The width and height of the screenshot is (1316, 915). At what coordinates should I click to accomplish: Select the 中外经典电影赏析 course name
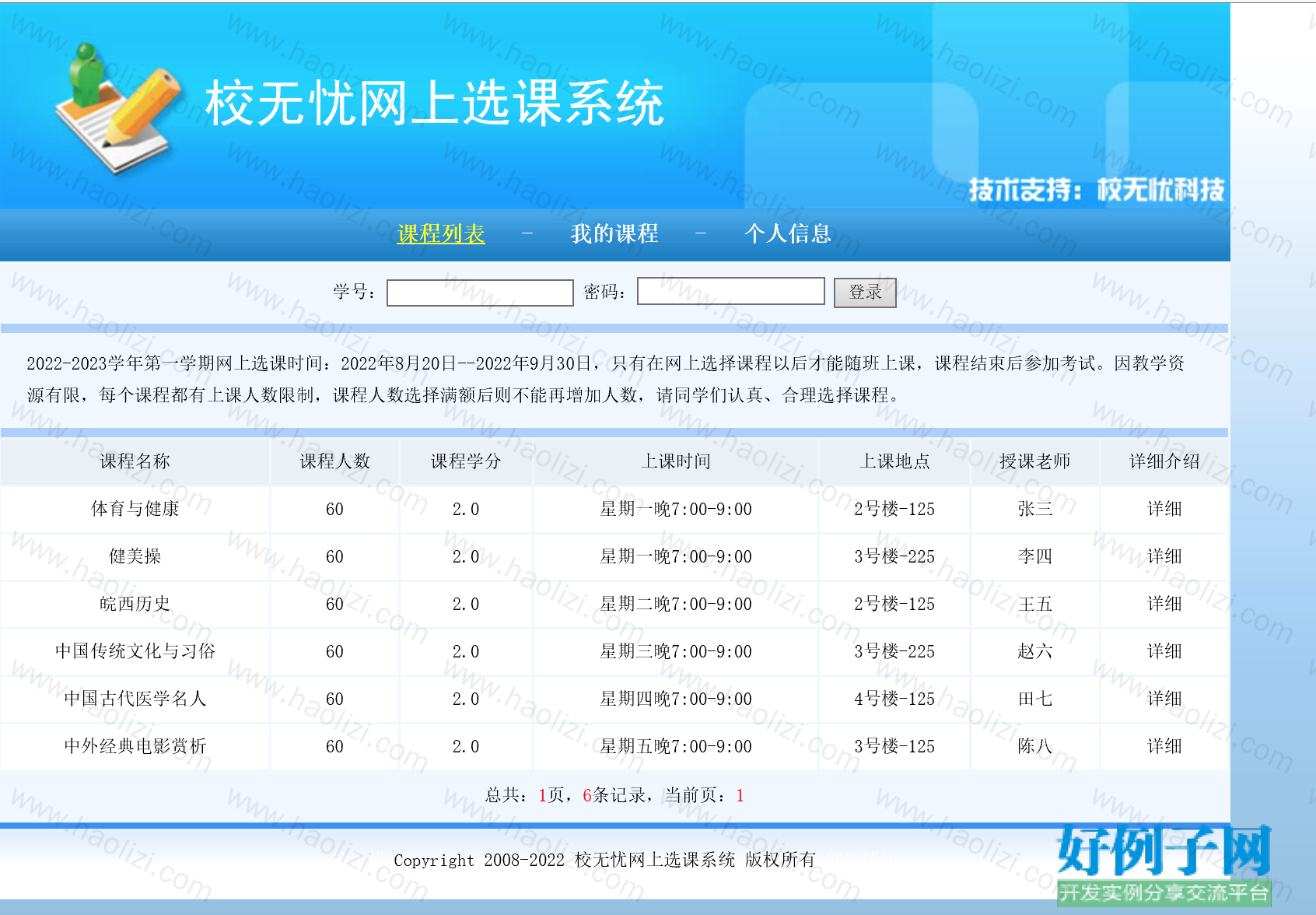(135, 746)
